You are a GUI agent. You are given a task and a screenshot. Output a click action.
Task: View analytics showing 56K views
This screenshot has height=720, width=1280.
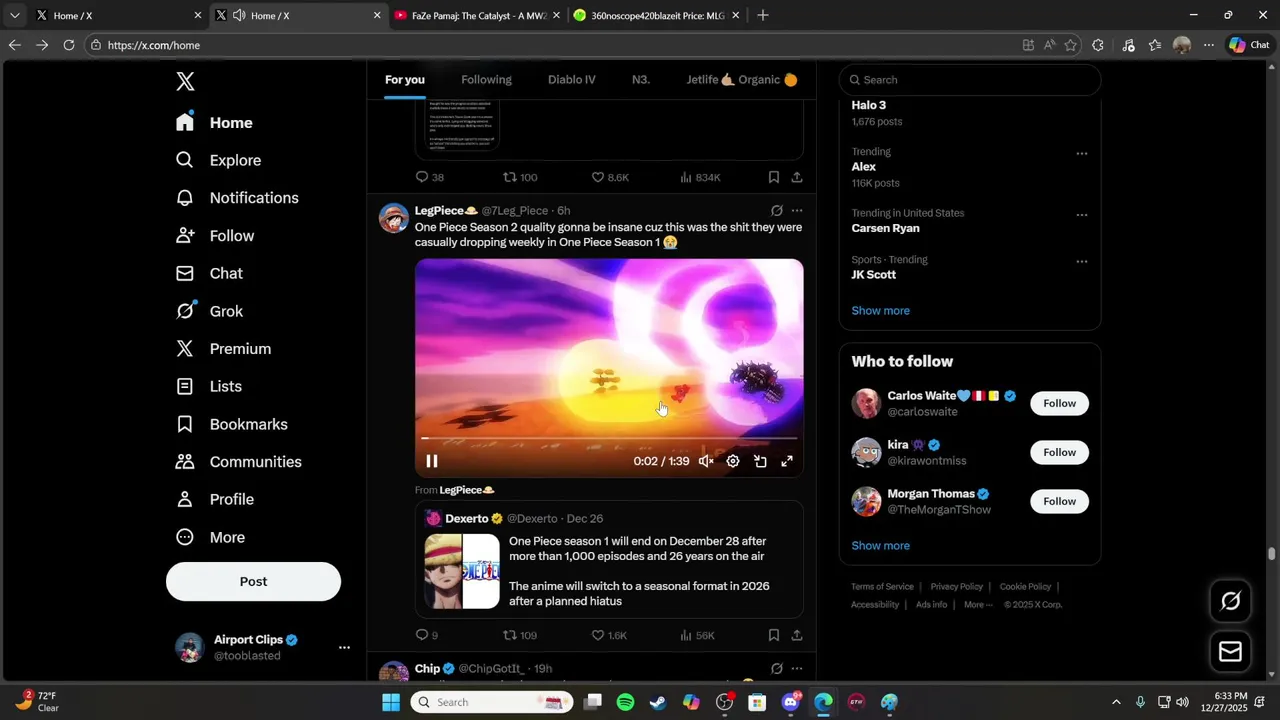[697, 635]
